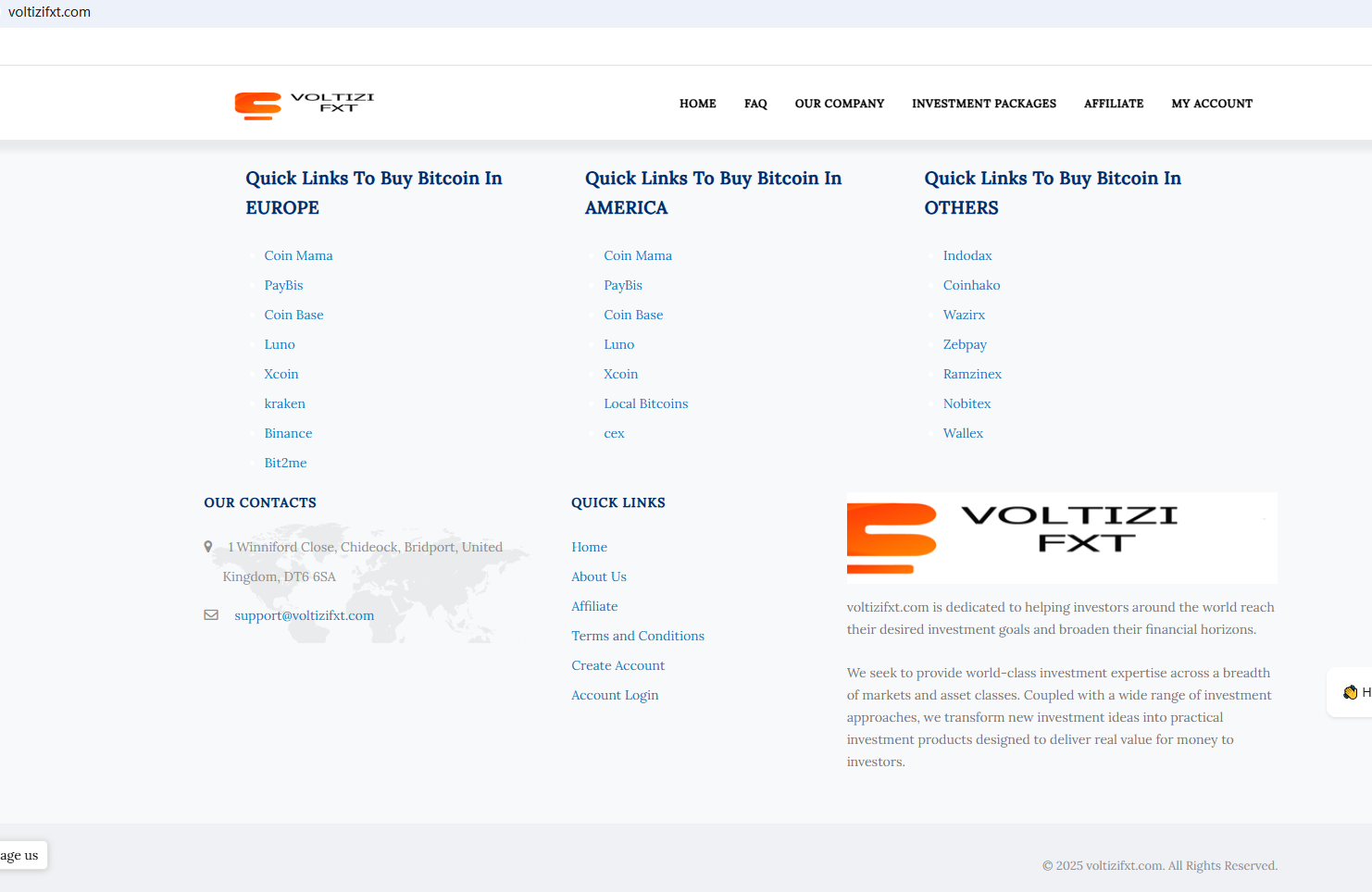Visit the Indodax link

[967, 255]
